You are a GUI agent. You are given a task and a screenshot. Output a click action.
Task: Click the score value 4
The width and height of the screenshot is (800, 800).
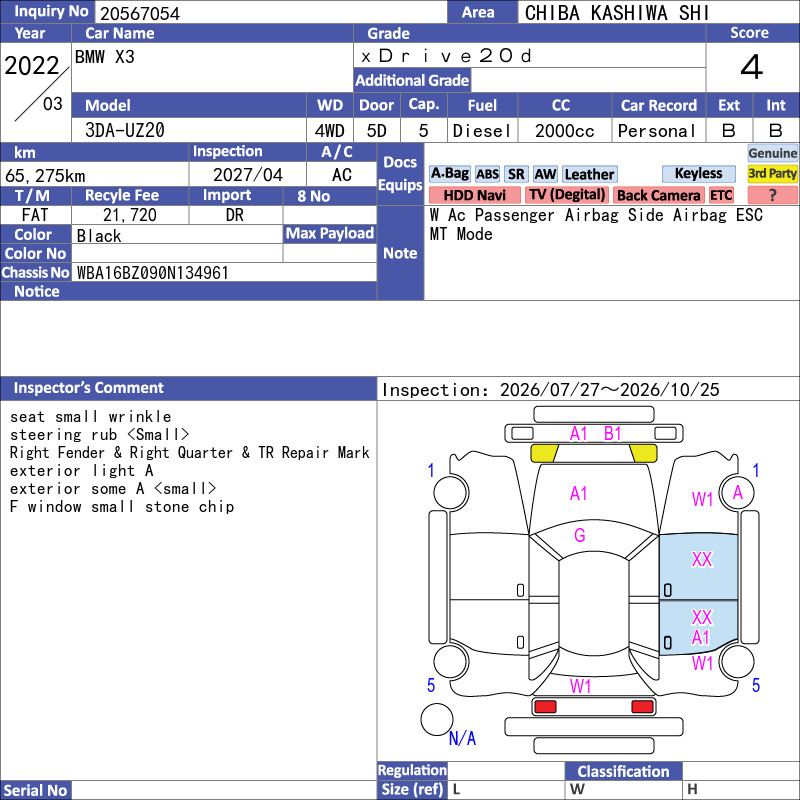pyautogui.click(x=752, y=67)
